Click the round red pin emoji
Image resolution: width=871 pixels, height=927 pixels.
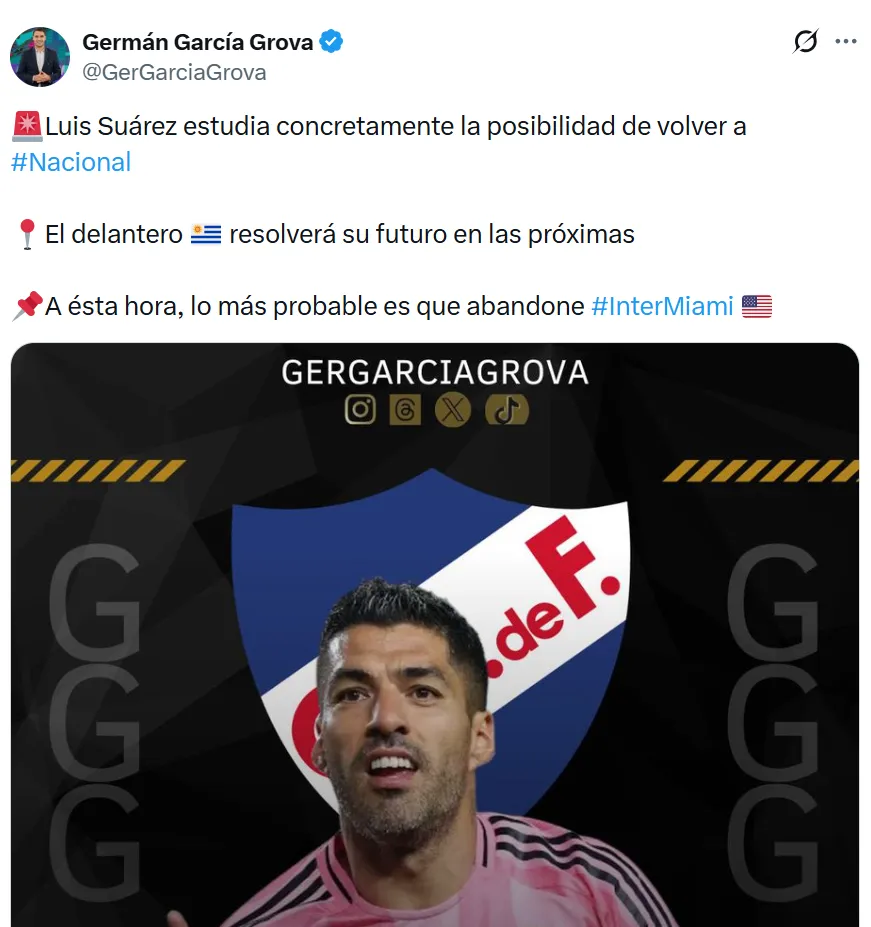(27, 235)
